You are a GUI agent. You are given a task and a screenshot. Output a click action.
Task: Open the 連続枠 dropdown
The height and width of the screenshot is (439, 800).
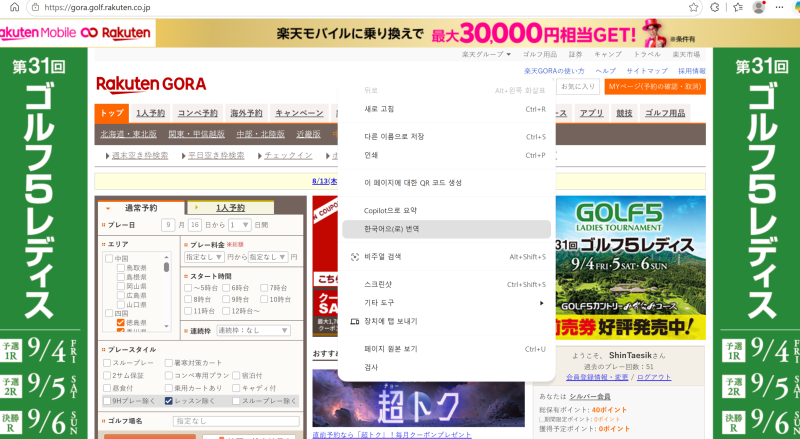pos(254,330)
